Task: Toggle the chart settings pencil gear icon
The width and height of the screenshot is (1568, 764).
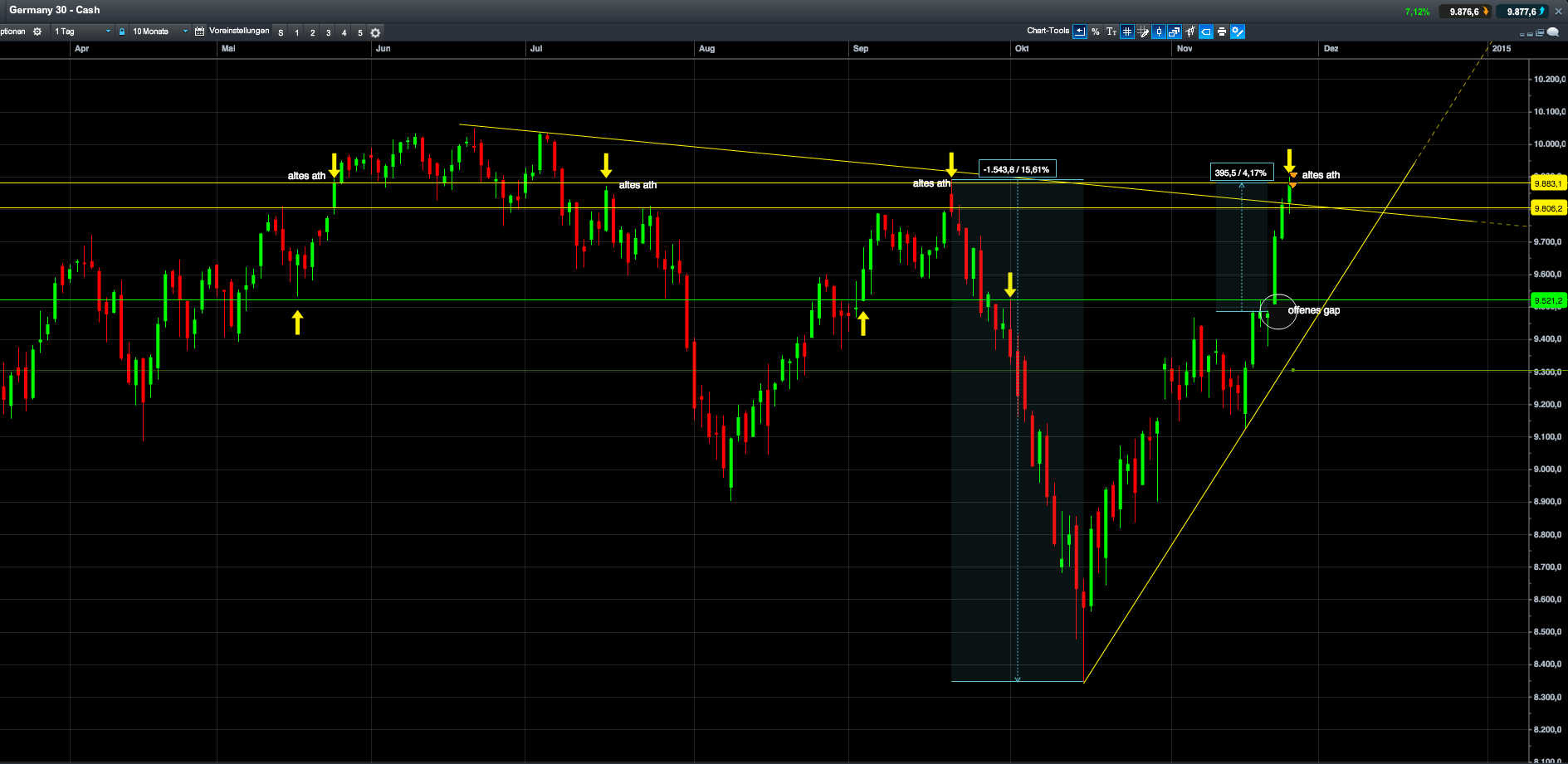Action: [1238, 32]
